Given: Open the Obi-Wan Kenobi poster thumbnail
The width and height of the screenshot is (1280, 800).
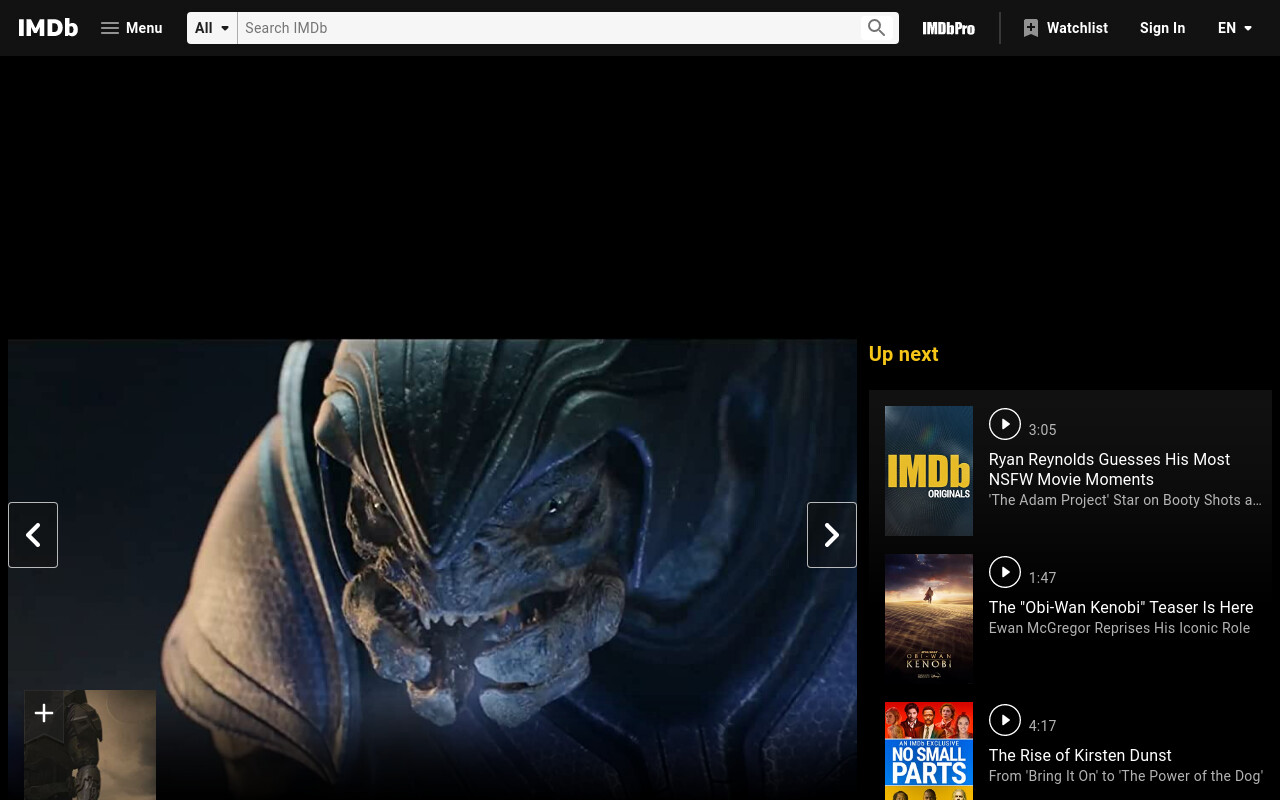Looking at the screenshot, I should 929,619.
